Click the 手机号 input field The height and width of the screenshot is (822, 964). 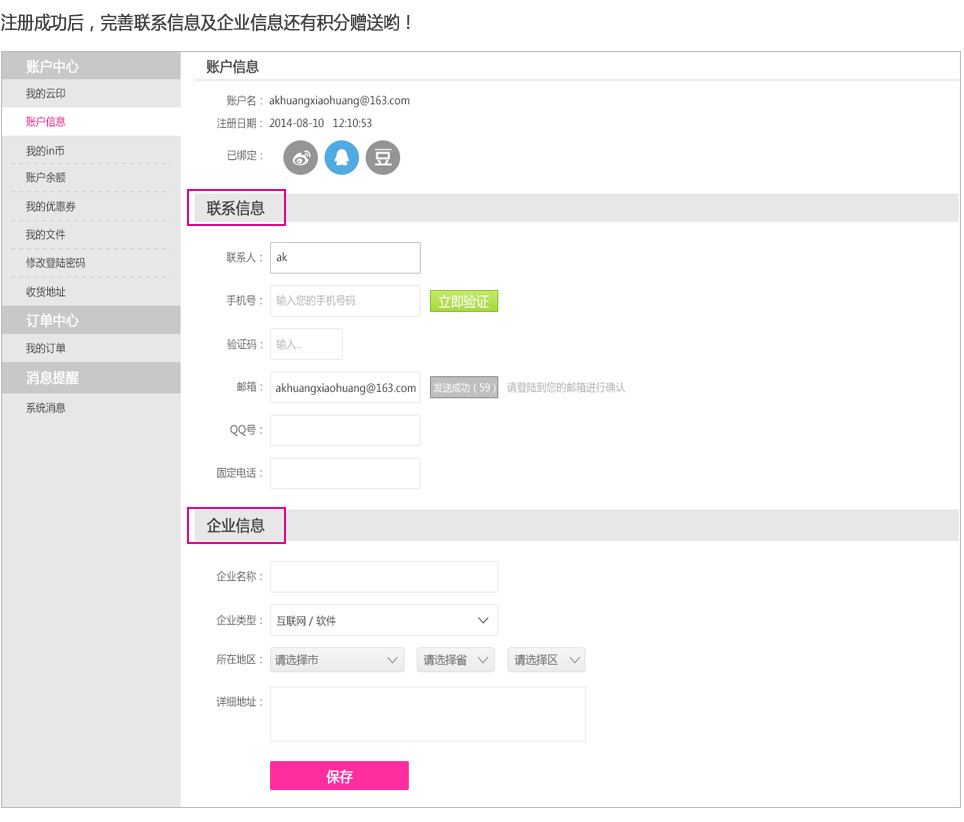click(x=345, y=301)
